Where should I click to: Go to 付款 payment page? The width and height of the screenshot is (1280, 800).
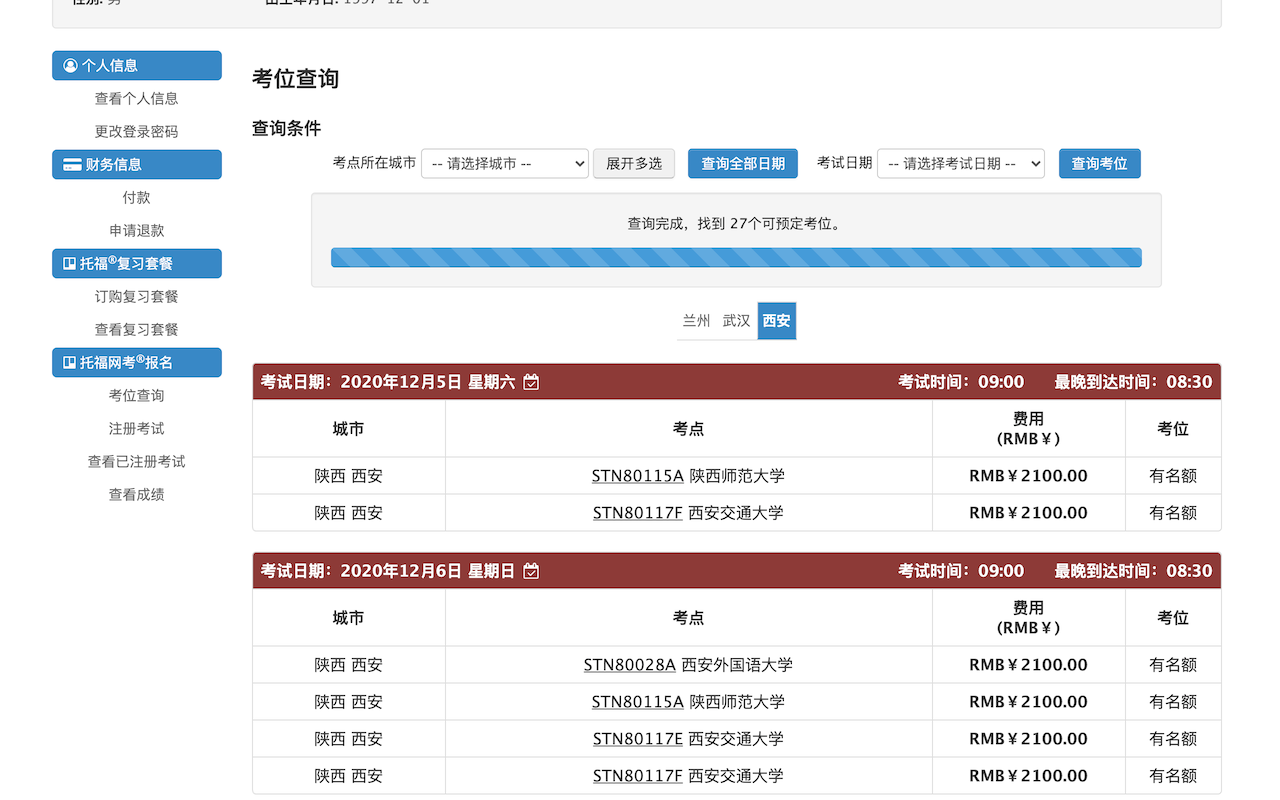pos(136,197)
